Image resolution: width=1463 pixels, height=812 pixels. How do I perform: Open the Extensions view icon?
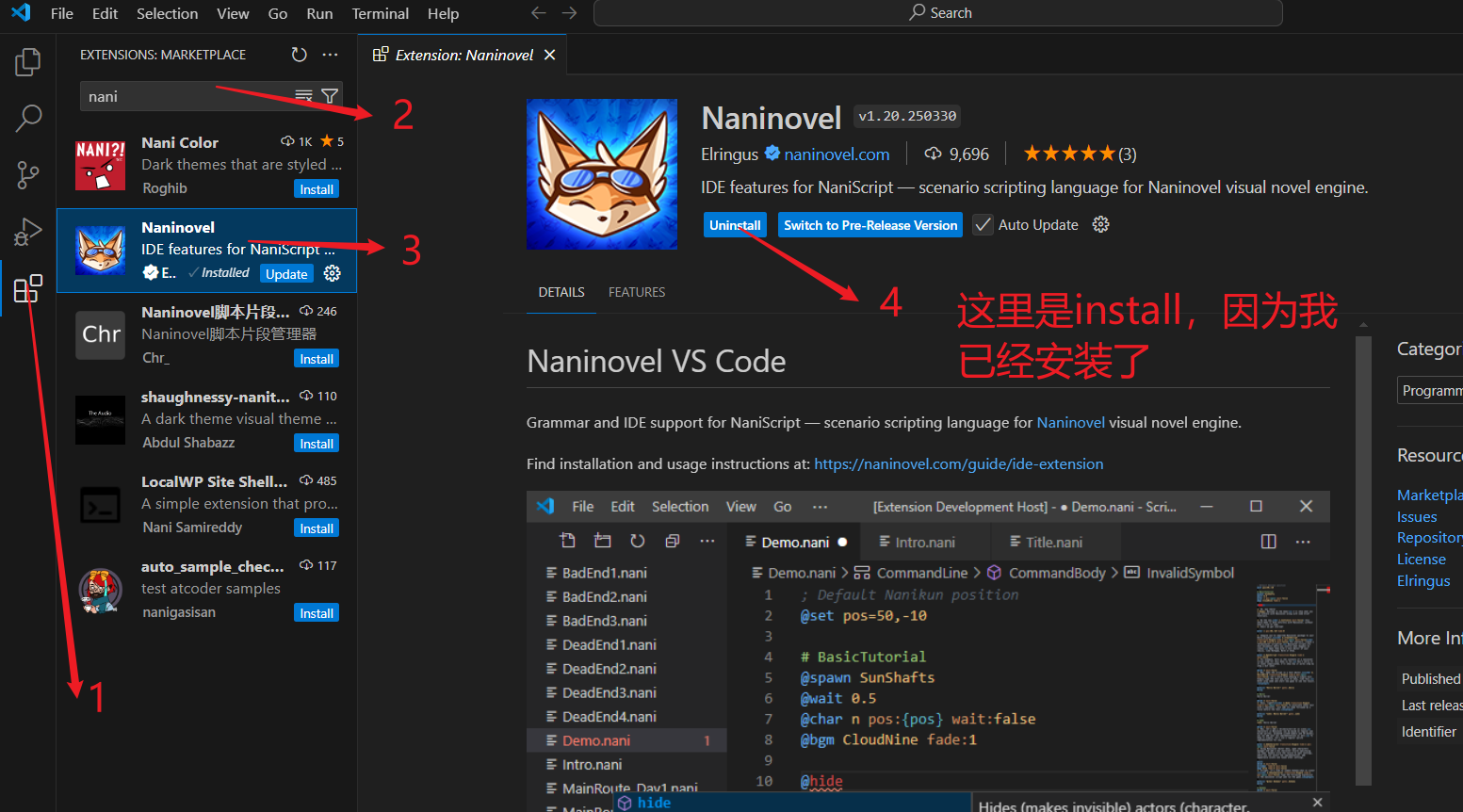point(28,288)
